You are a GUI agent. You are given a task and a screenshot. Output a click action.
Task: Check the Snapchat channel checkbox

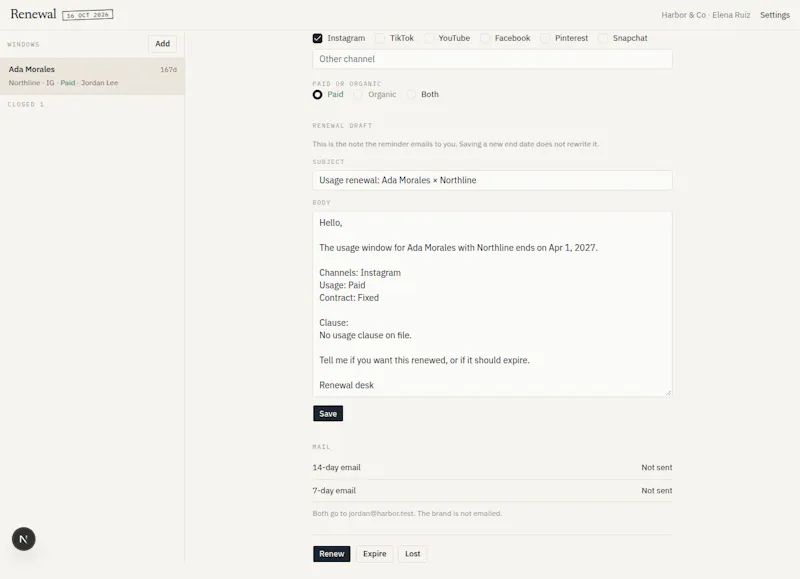click(603, 38)
